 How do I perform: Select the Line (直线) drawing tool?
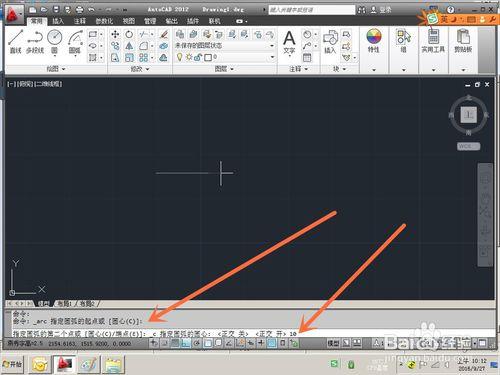[16, 41]
